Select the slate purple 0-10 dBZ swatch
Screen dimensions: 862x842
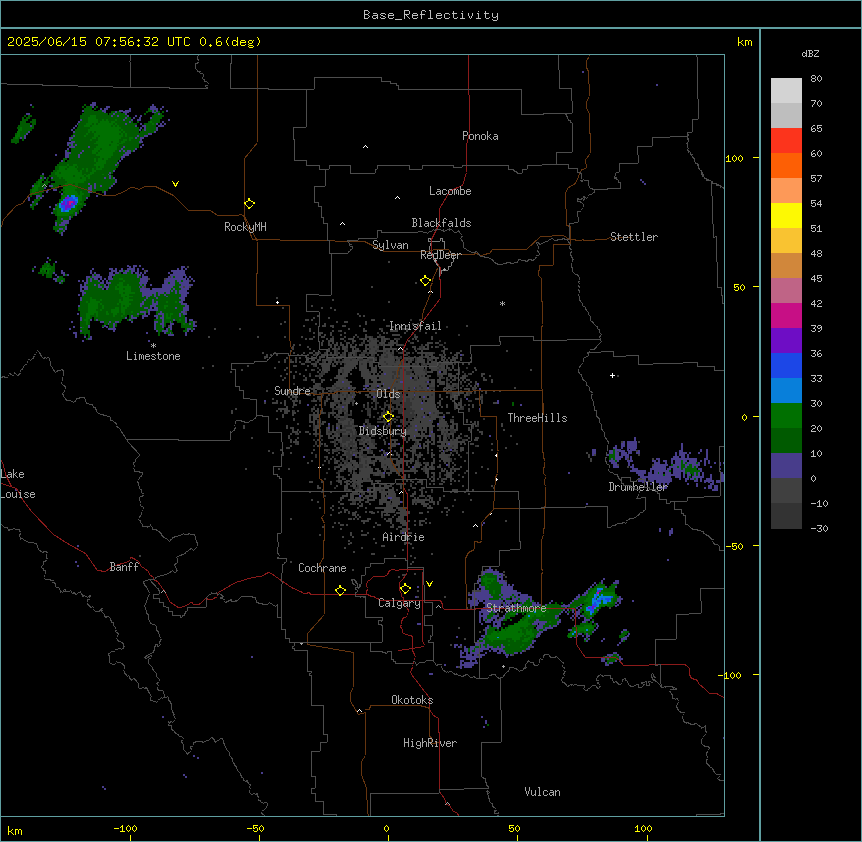pyautogui.click(x=786, y=466)
